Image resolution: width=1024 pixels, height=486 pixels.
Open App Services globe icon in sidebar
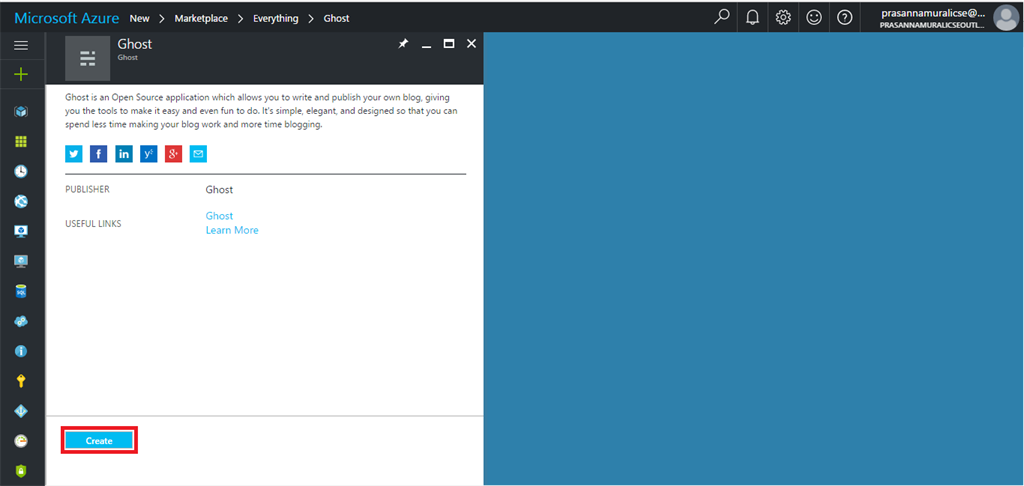click(21, 202)
